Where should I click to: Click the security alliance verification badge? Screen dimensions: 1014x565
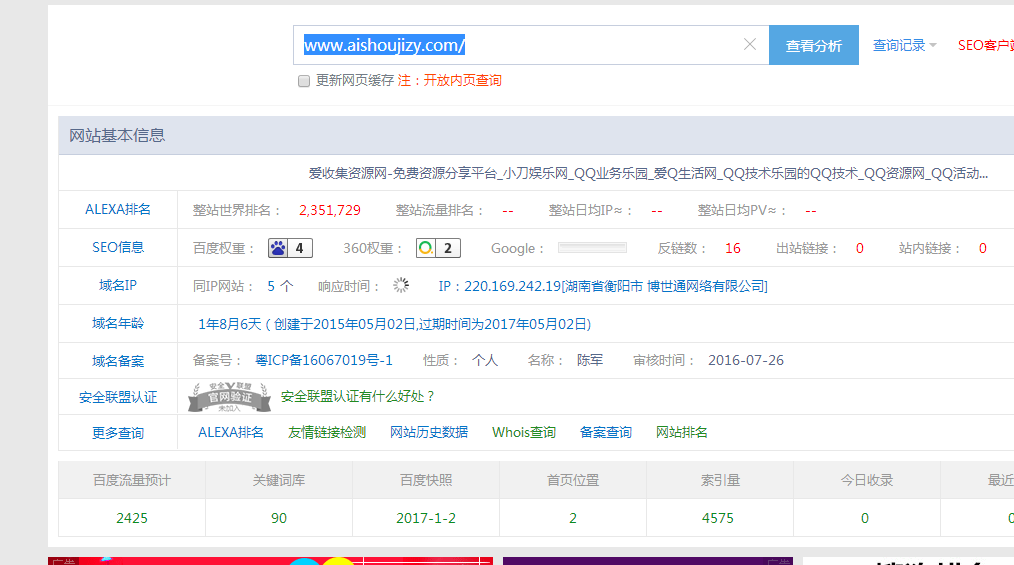point(229,397)
